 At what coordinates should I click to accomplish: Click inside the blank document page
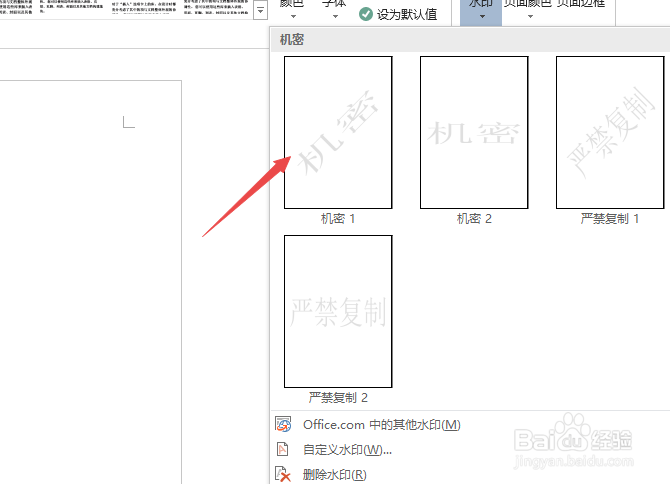[91, 282]
